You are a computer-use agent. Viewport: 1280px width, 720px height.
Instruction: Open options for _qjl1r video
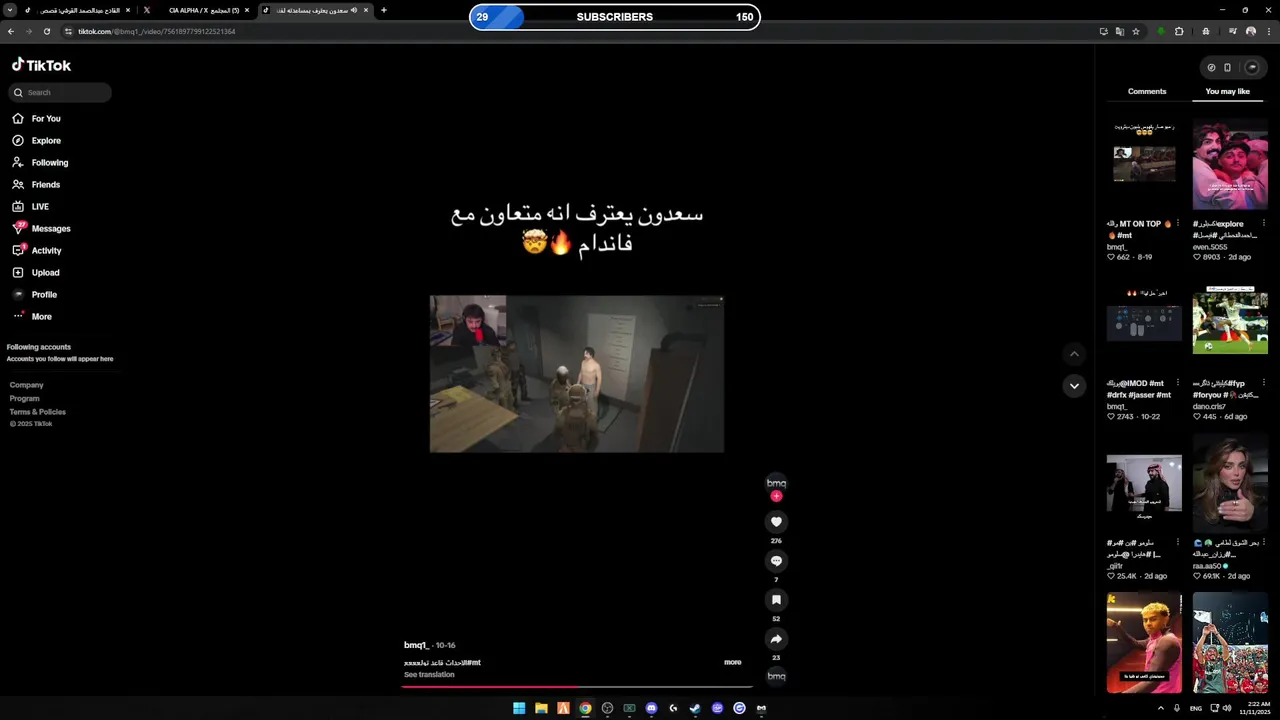1178,542
